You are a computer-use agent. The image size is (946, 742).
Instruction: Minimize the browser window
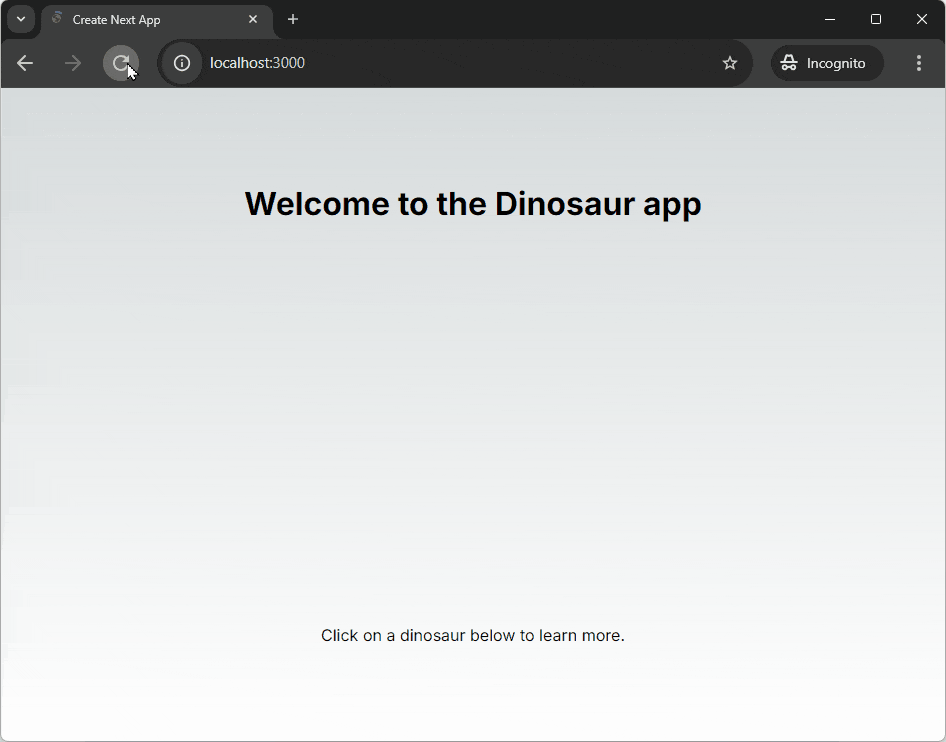point(829,19)
